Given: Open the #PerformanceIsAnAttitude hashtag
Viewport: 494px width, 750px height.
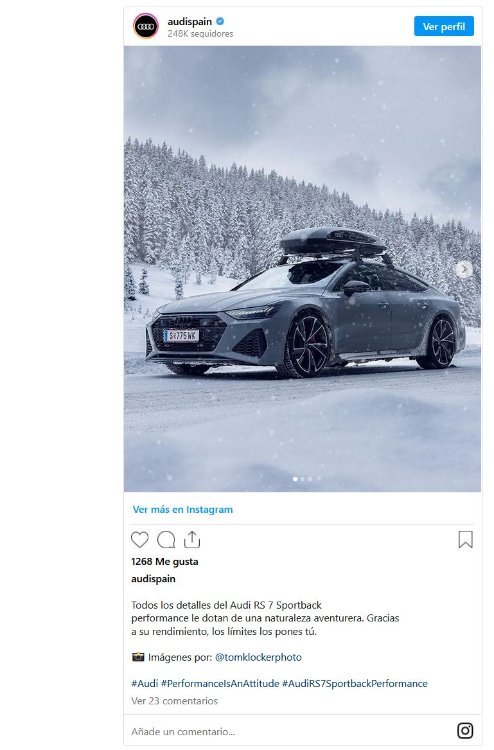Looking at the screenshot, I should pyautogui.click(x=220, y=684).
